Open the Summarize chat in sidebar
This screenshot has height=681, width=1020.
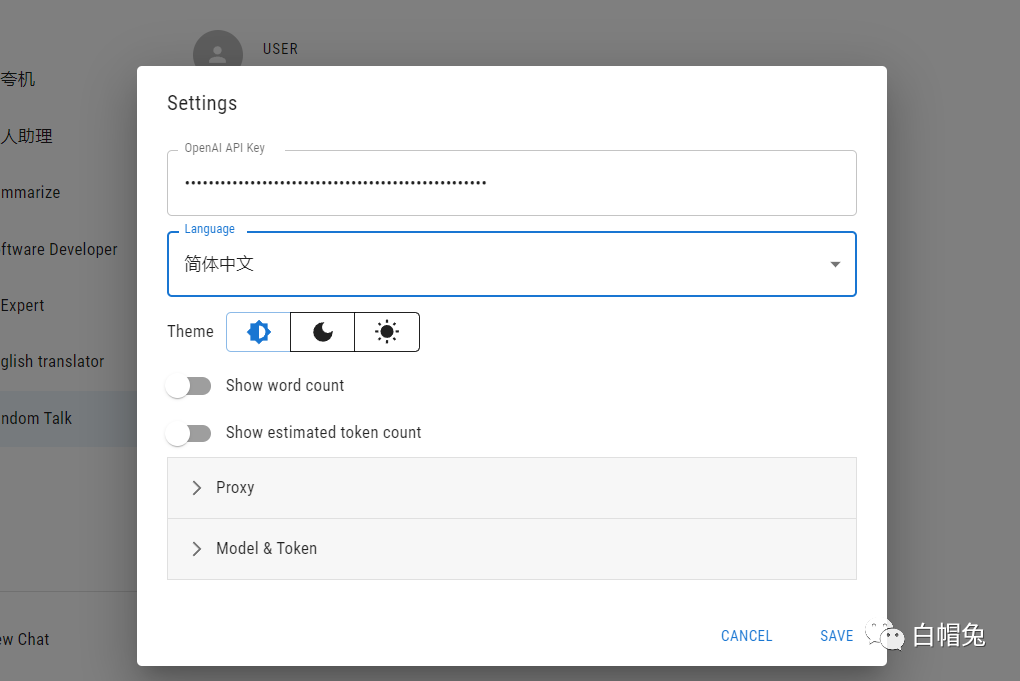click(68, 193)
